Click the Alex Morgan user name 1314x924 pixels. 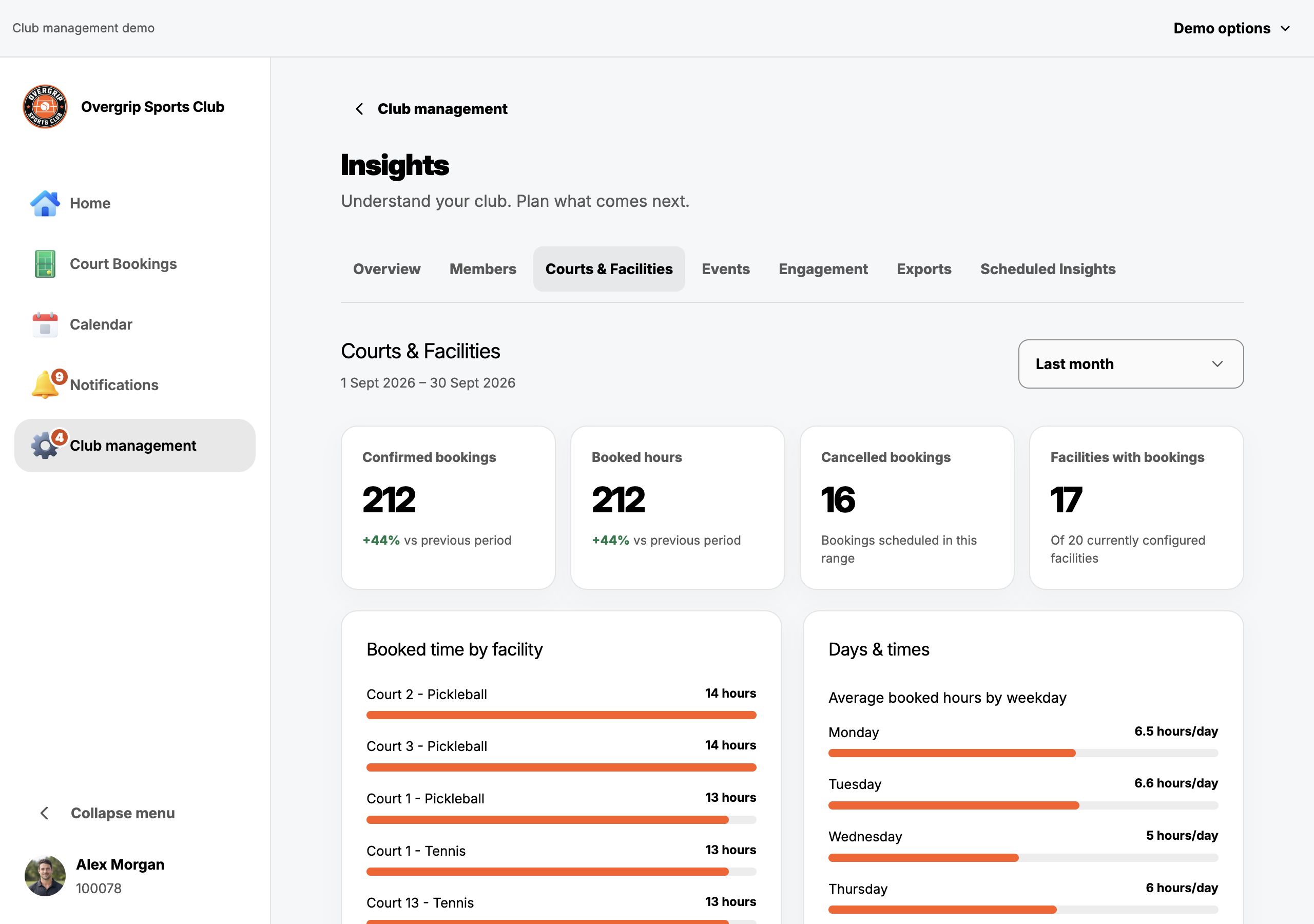coord(120,864)
